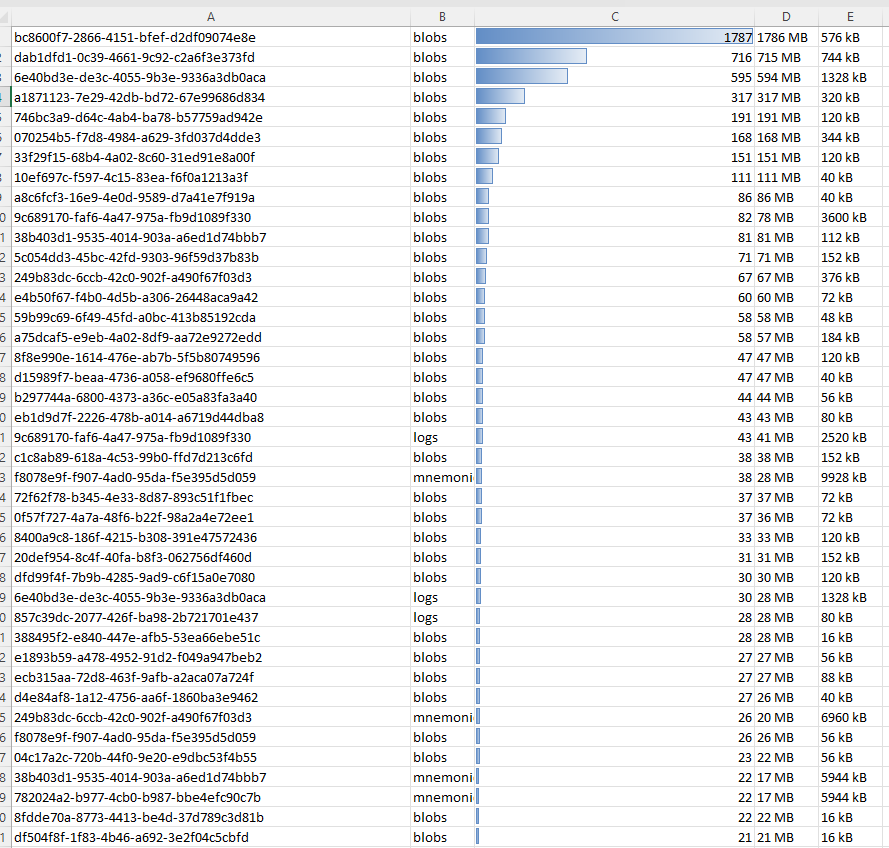Select the column D header
889x848 pixels.
(x=785, y=17)
